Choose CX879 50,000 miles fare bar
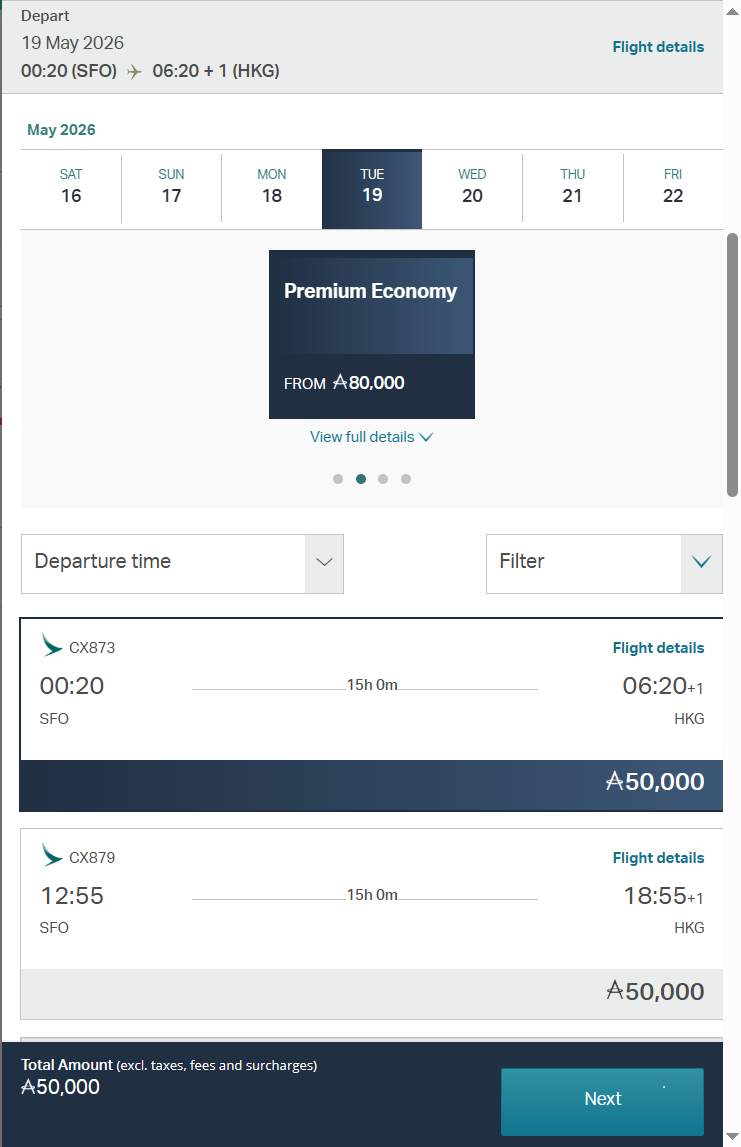 [371, 992]
